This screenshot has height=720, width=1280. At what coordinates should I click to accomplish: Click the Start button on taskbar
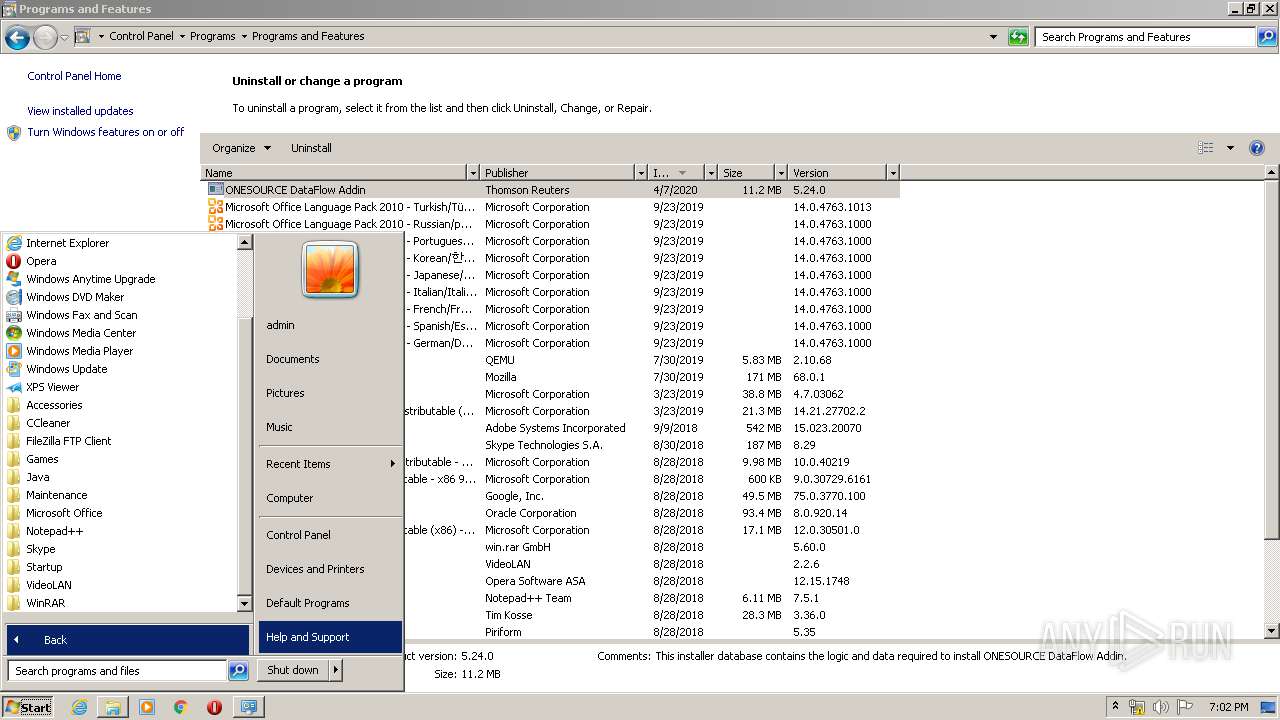[x=29, y=707]
